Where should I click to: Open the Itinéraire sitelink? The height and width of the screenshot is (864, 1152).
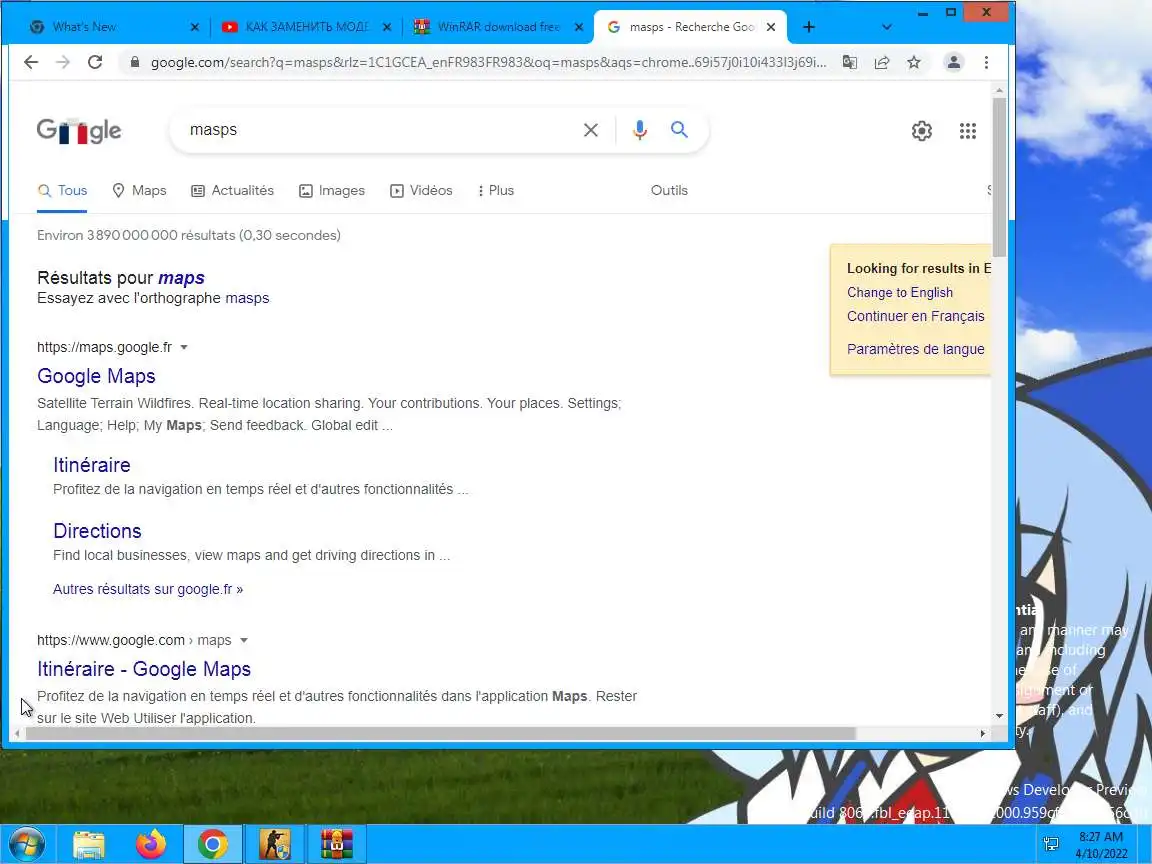92,465
